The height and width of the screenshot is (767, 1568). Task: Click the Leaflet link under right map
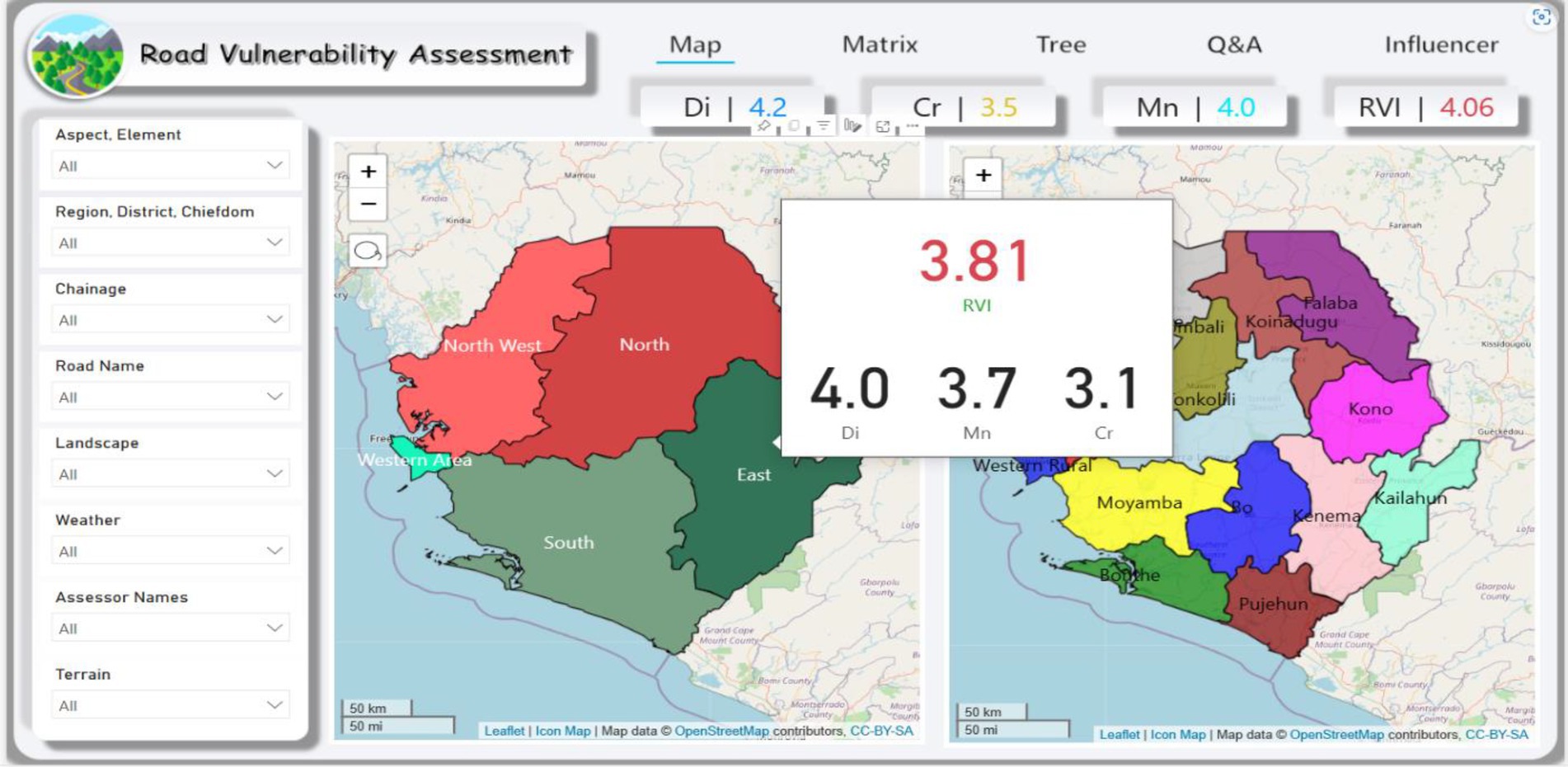1120,734
